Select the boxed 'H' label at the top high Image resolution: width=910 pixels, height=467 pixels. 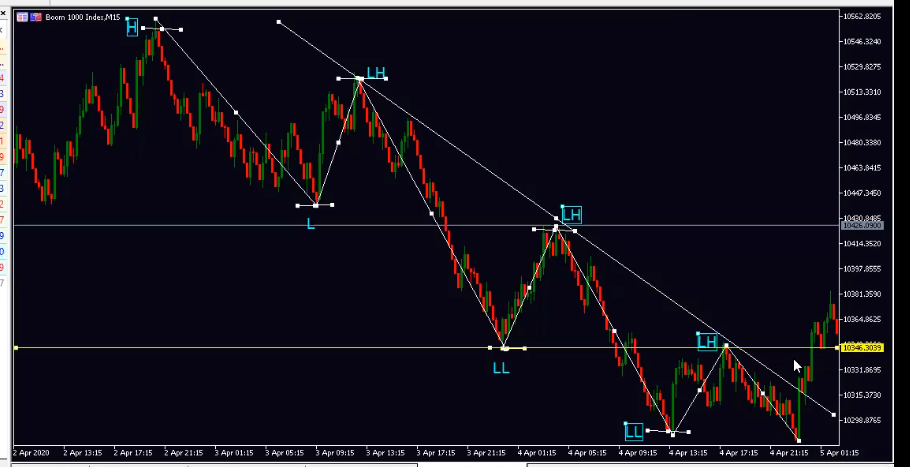[x=132, y=27]
